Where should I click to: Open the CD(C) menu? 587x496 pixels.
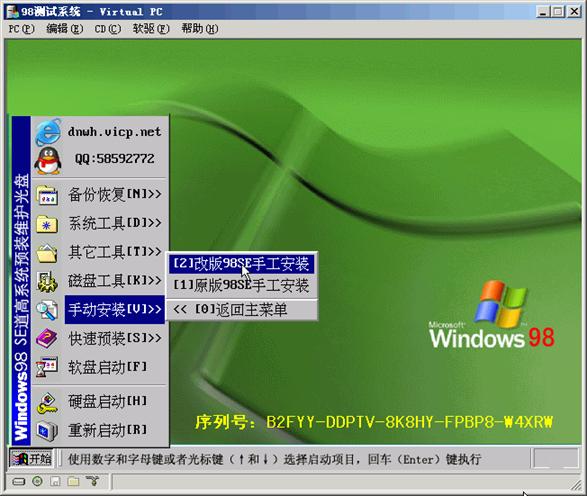(x=107, y=29)
